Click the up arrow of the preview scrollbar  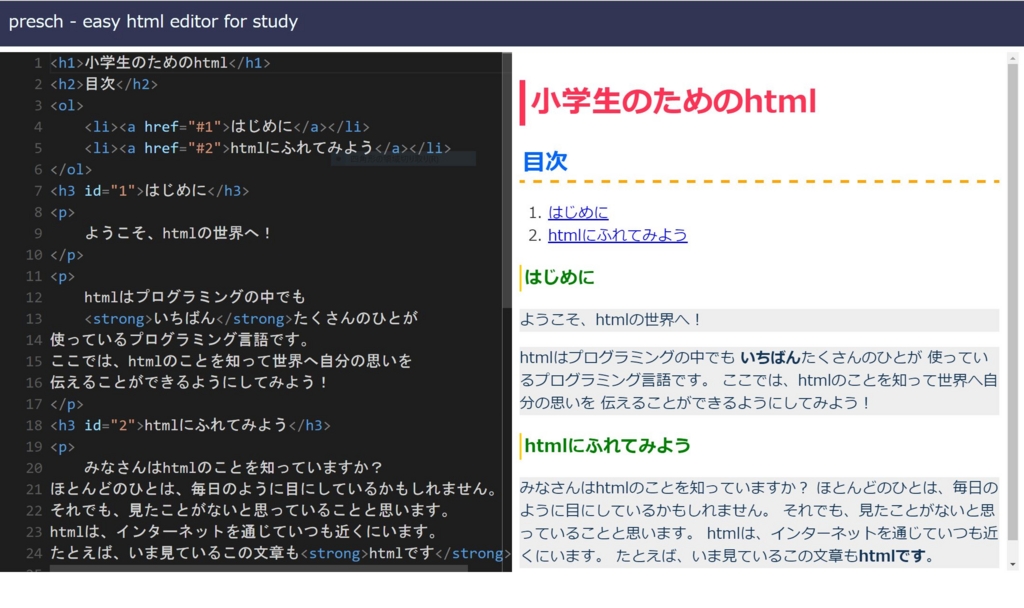point(1012,59)
